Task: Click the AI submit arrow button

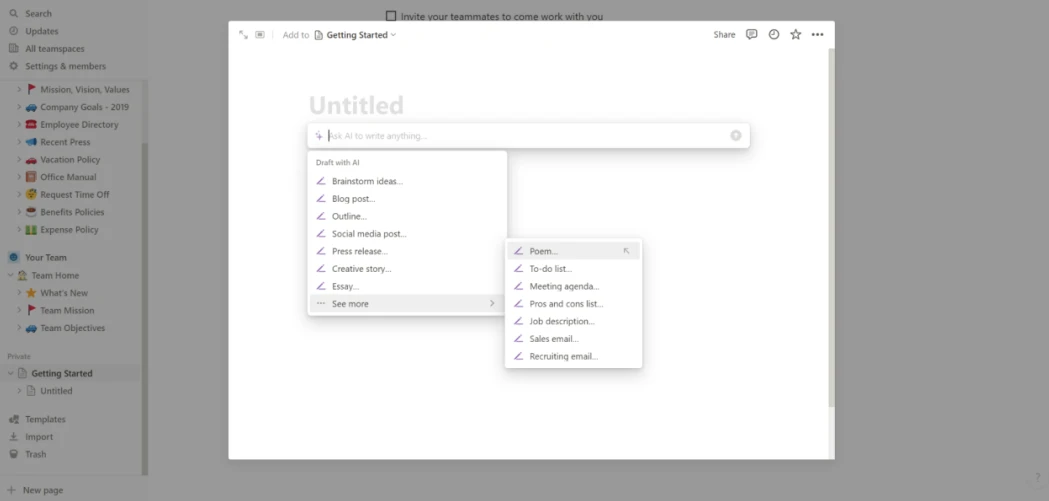Action: 736,136
